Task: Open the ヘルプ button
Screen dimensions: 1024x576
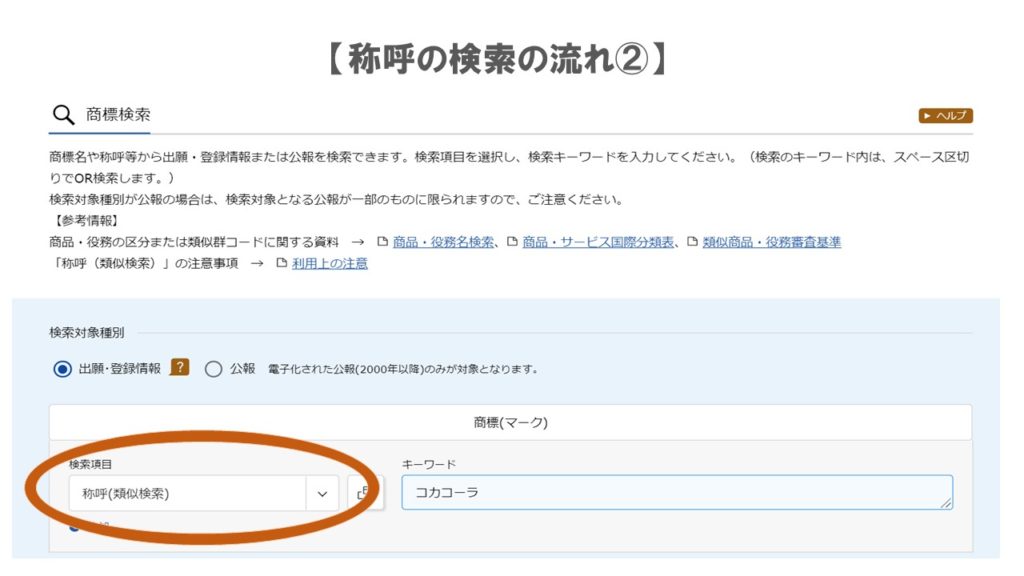Action: (945, 116)
